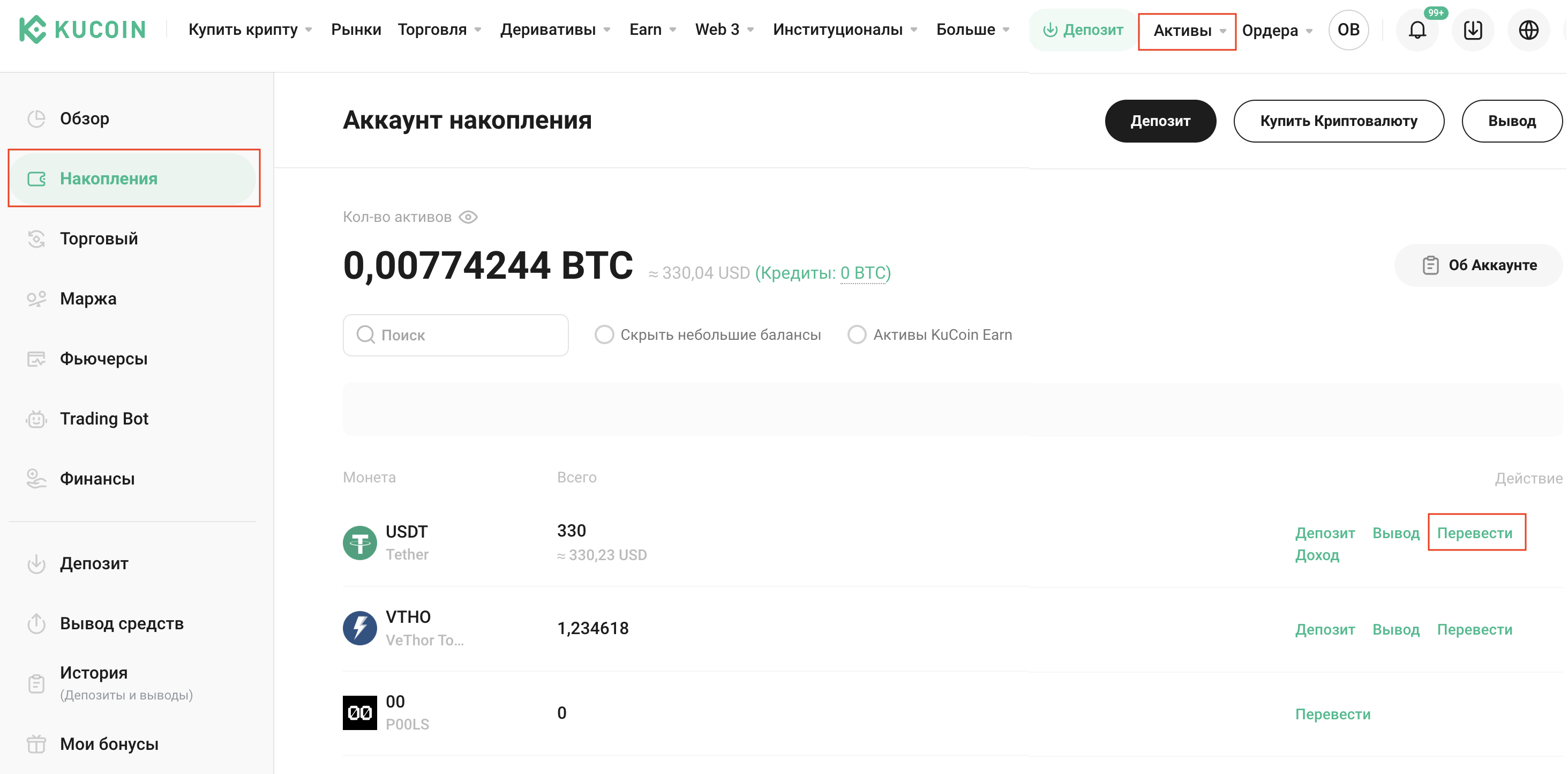
Task: Open notifications bell icon
Action: click(1417, 30)
